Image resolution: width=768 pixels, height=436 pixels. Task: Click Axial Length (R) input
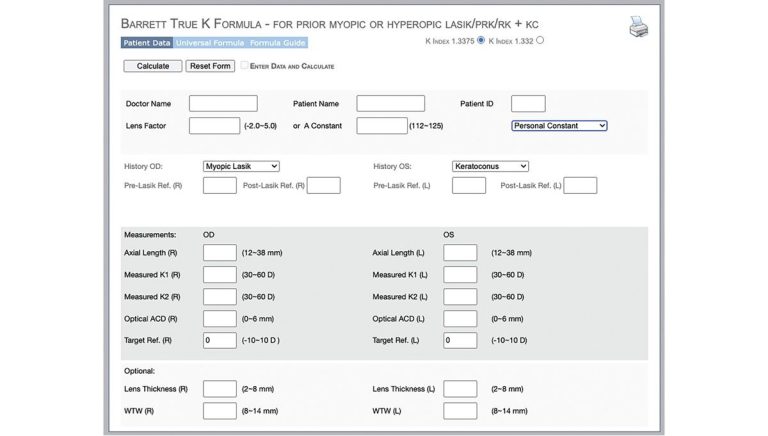[220, 252]
